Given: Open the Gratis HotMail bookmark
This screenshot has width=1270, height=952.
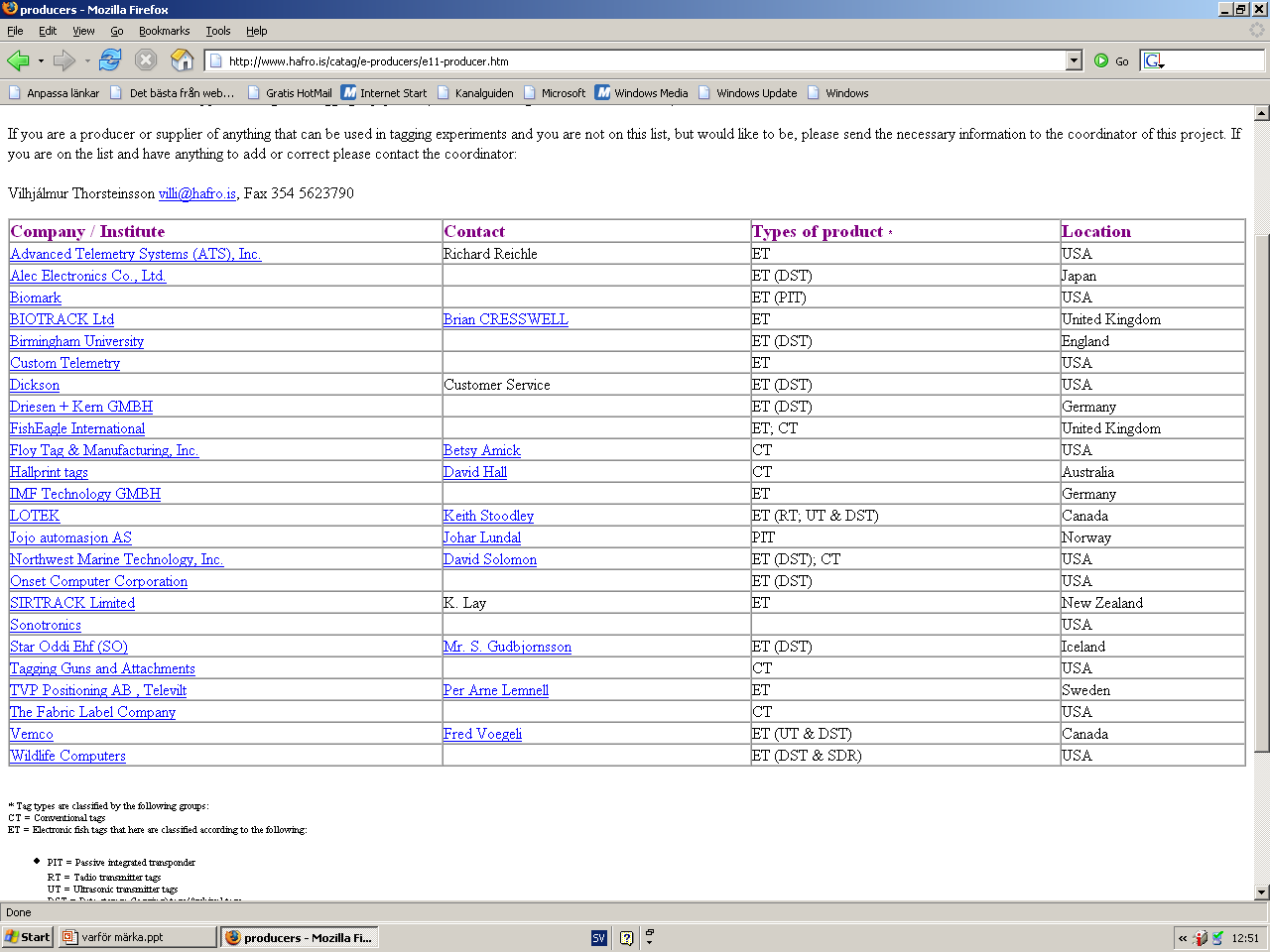Looking at the screenshot, I should 290,93.
